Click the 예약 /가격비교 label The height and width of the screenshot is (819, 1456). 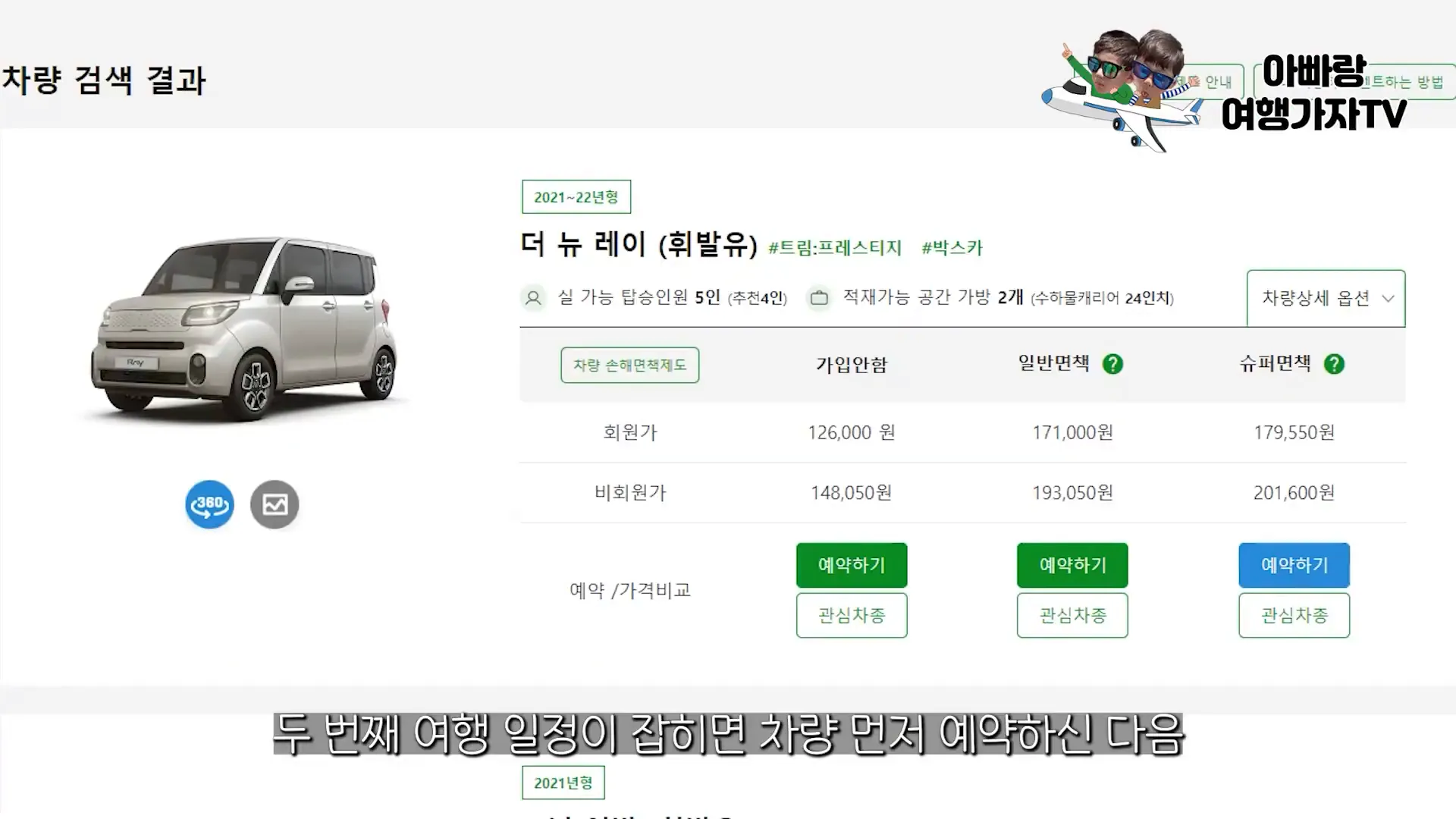(x=630, y=590)
